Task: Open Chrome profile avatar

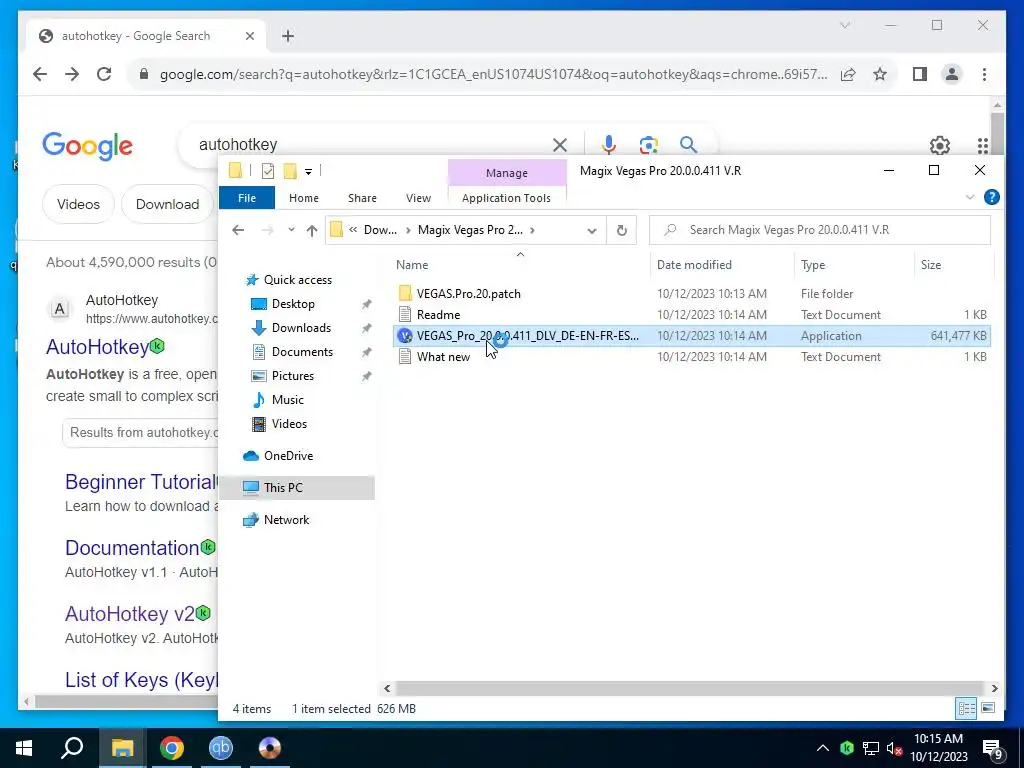Action: point(952,74)
